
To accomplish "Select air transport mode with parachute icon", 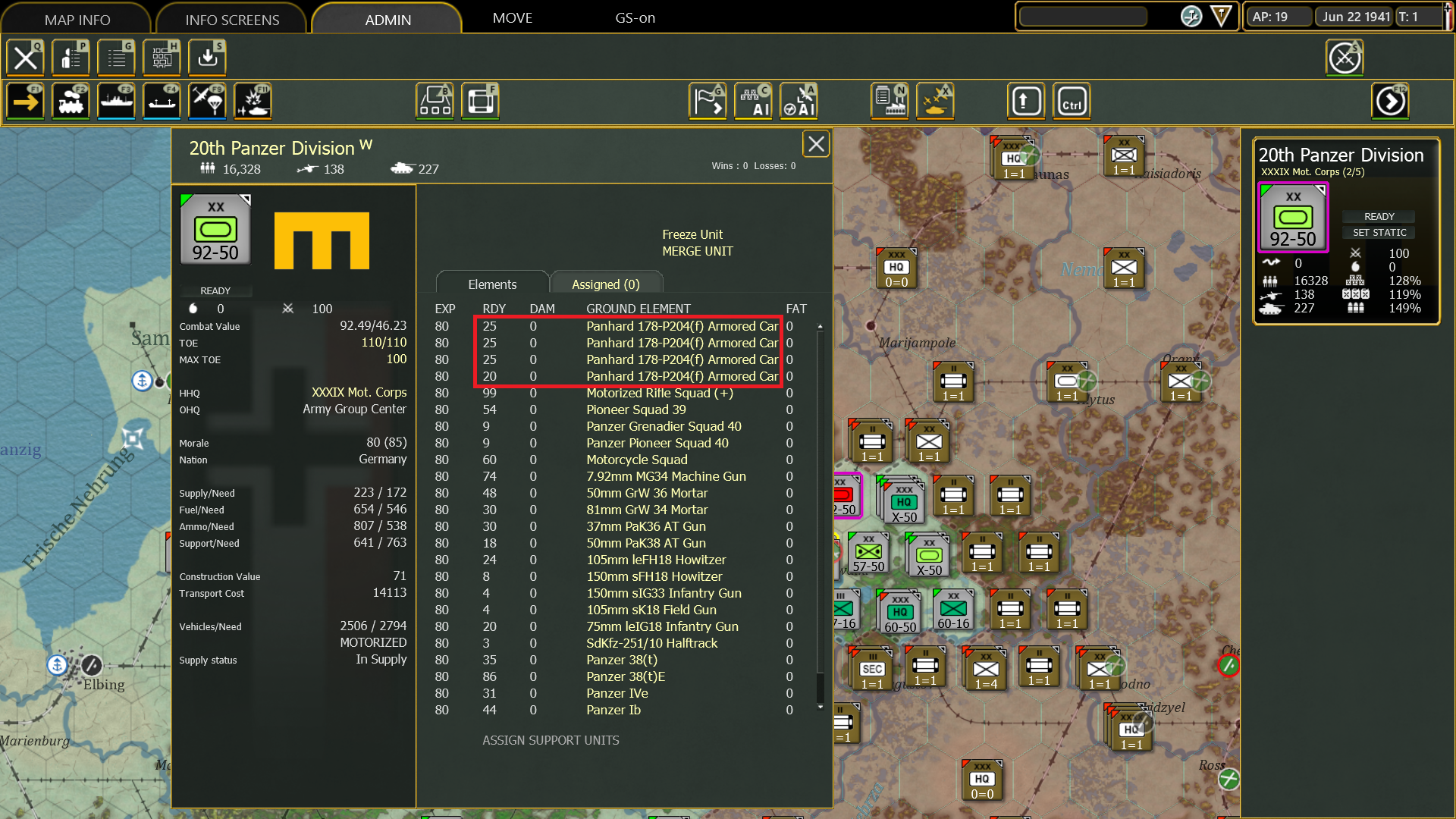I will (x=207, y=101).
